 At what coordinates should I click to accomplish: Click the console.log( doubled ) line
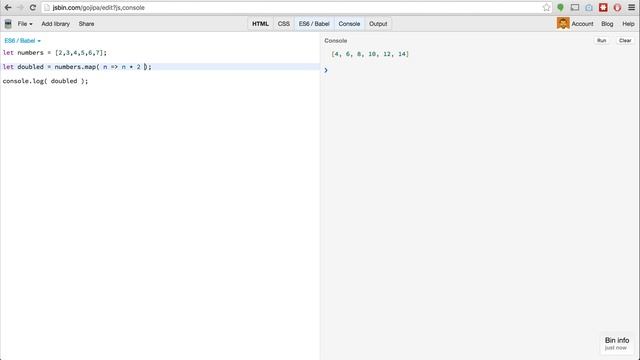pos(45,81)
